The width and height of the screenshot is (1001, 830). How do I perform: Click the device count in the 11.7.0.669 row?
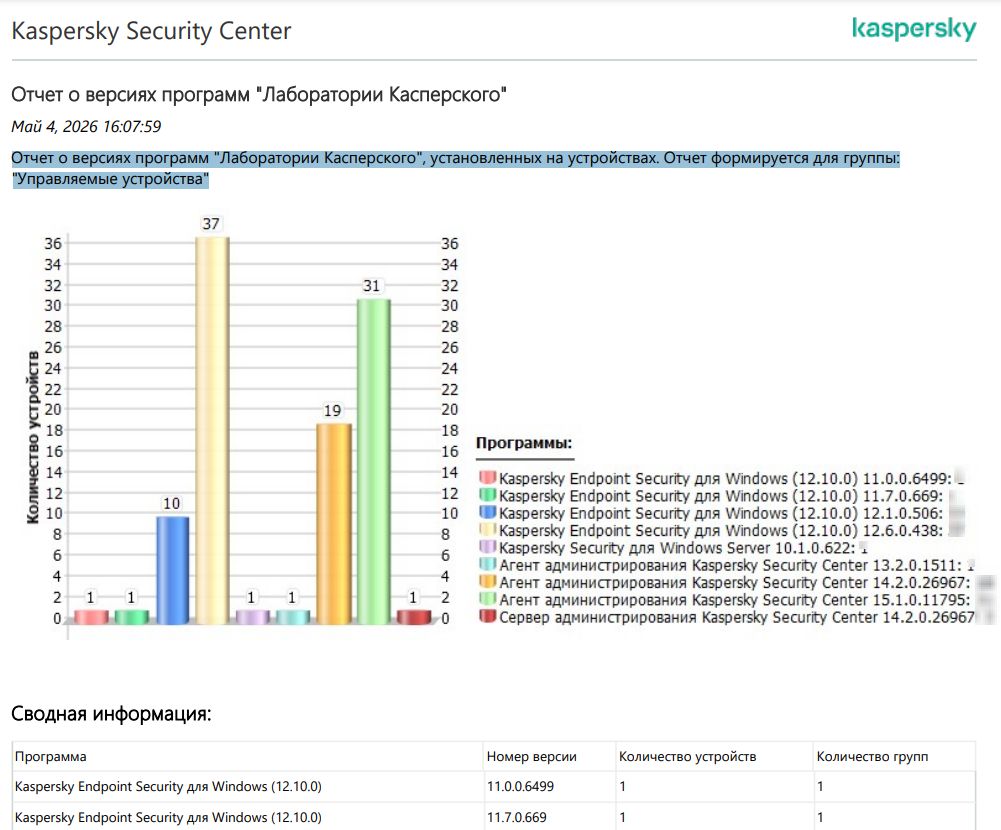(622, 817)
